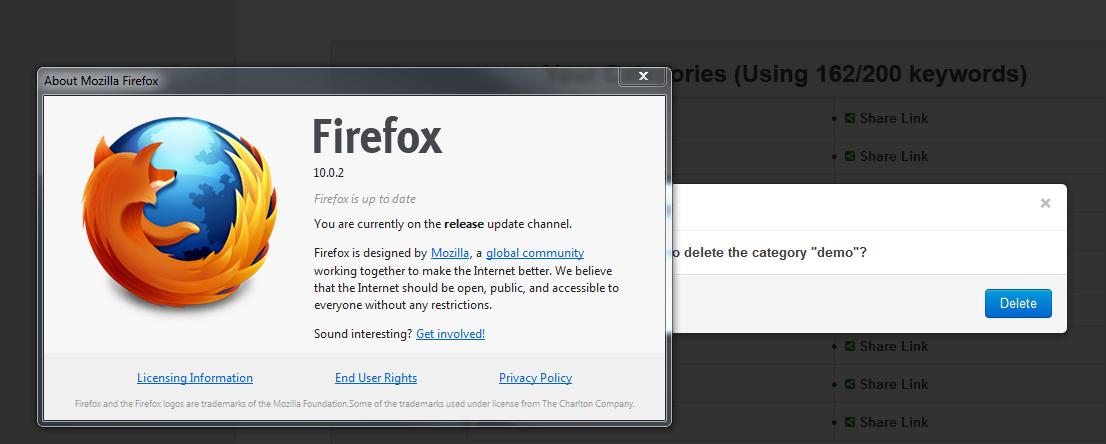Image resolution: width=1106 pixels, height=444 pixels.
Task: Click the topmost Share Link text
Action: [894, 119]
